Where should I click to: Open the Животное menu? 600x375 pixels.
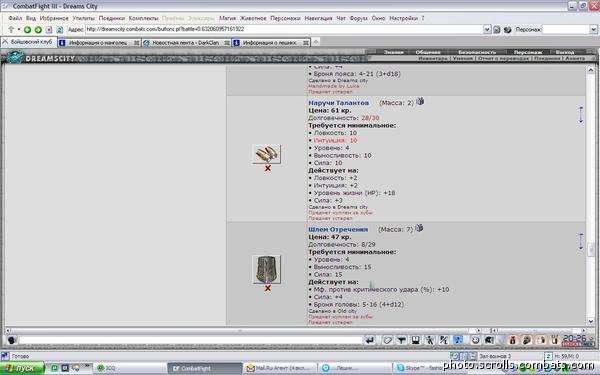point(253,18)
